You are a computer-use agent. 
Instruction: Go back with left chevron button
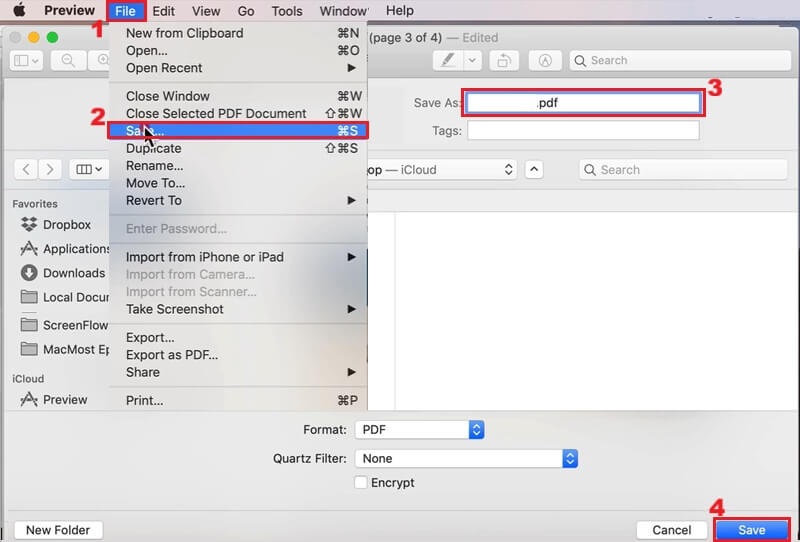[x=27, y=169]
